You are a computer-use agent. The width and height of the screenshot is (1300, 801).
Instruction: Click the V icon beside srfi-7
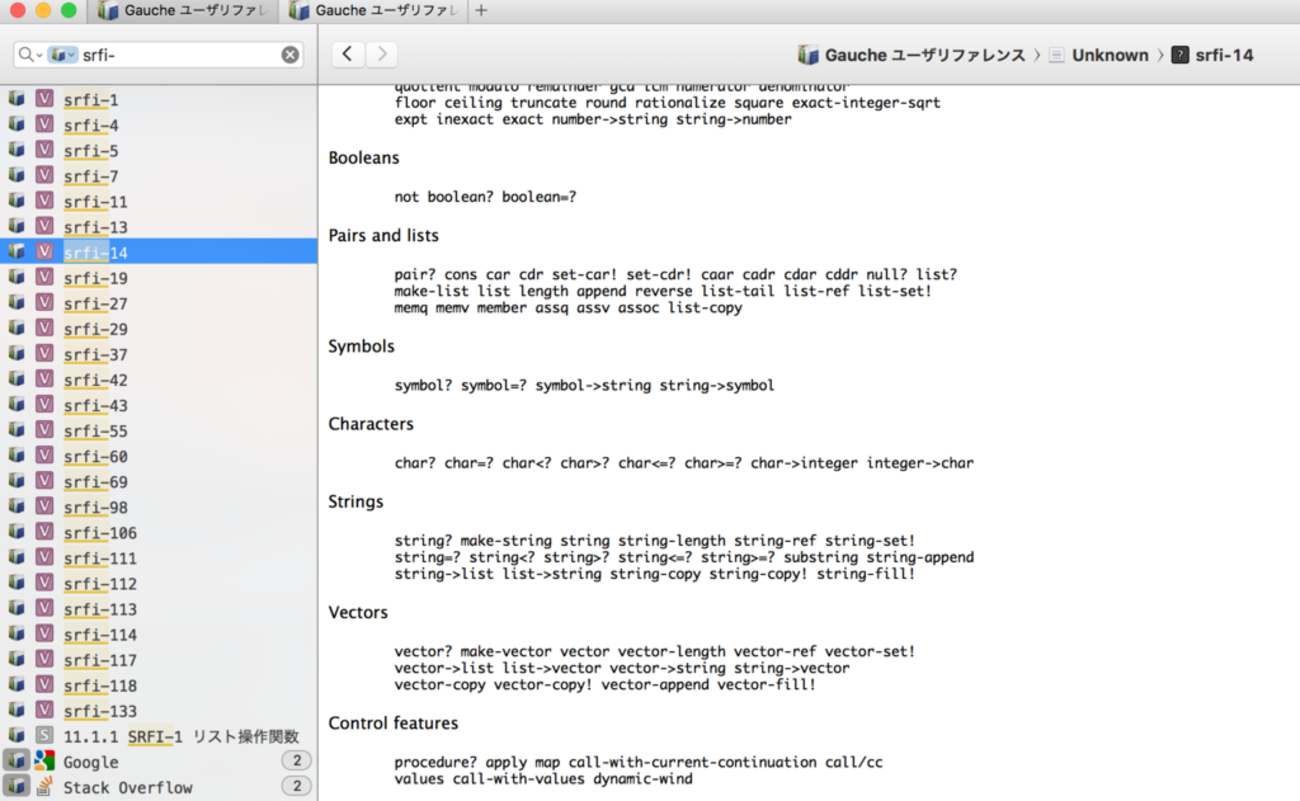[x=44, y=175]
